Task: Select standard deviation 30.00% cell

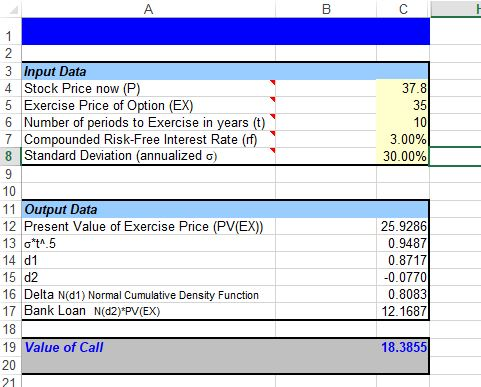Action: tap(403, 156)
